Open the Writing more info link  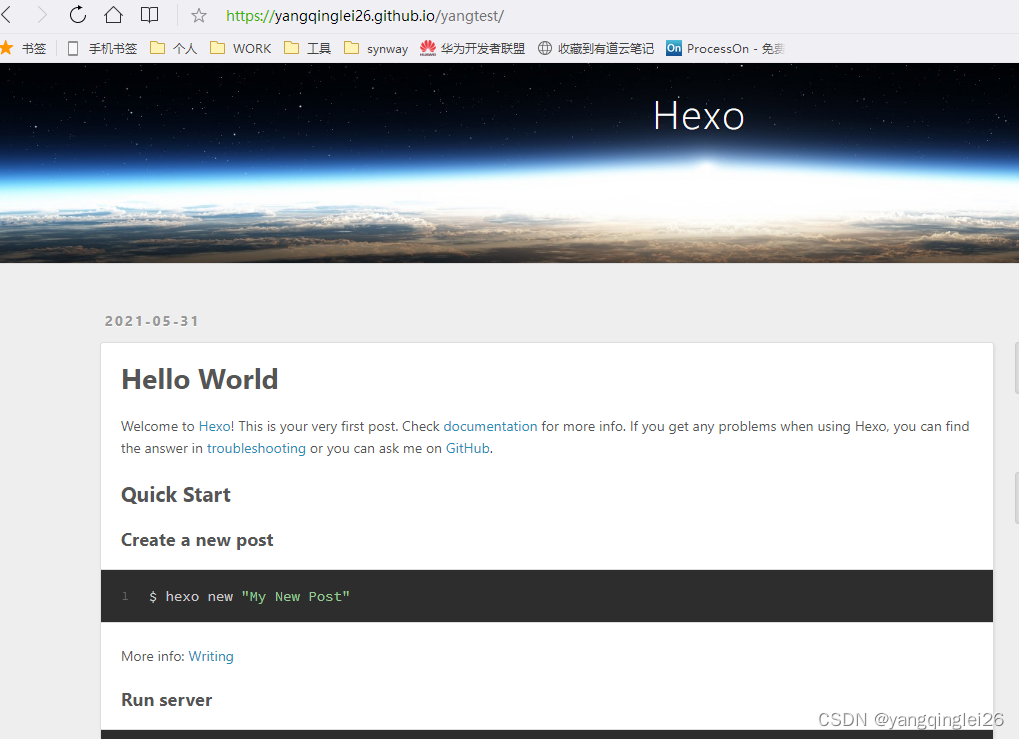pos(211,656)
